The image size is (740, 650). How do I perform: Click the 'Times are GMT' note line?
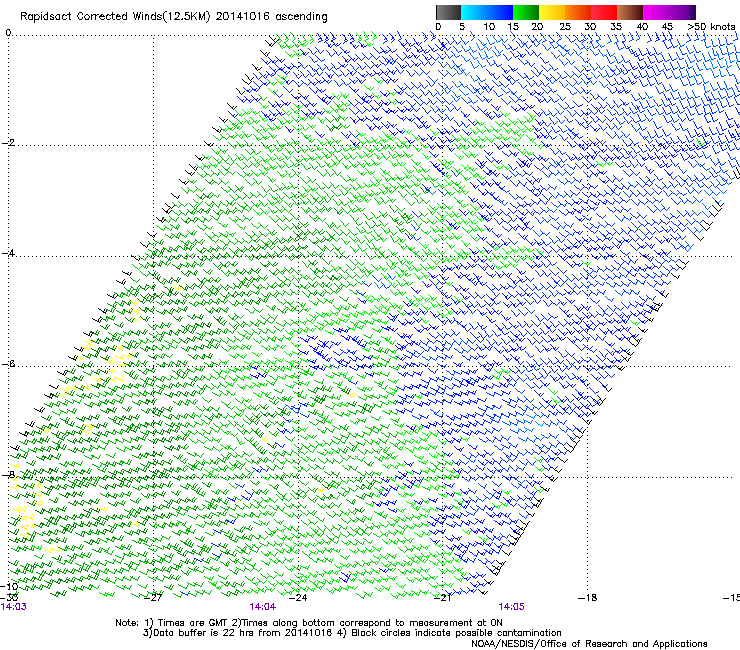pyautogui.click(x=309, y=623)
